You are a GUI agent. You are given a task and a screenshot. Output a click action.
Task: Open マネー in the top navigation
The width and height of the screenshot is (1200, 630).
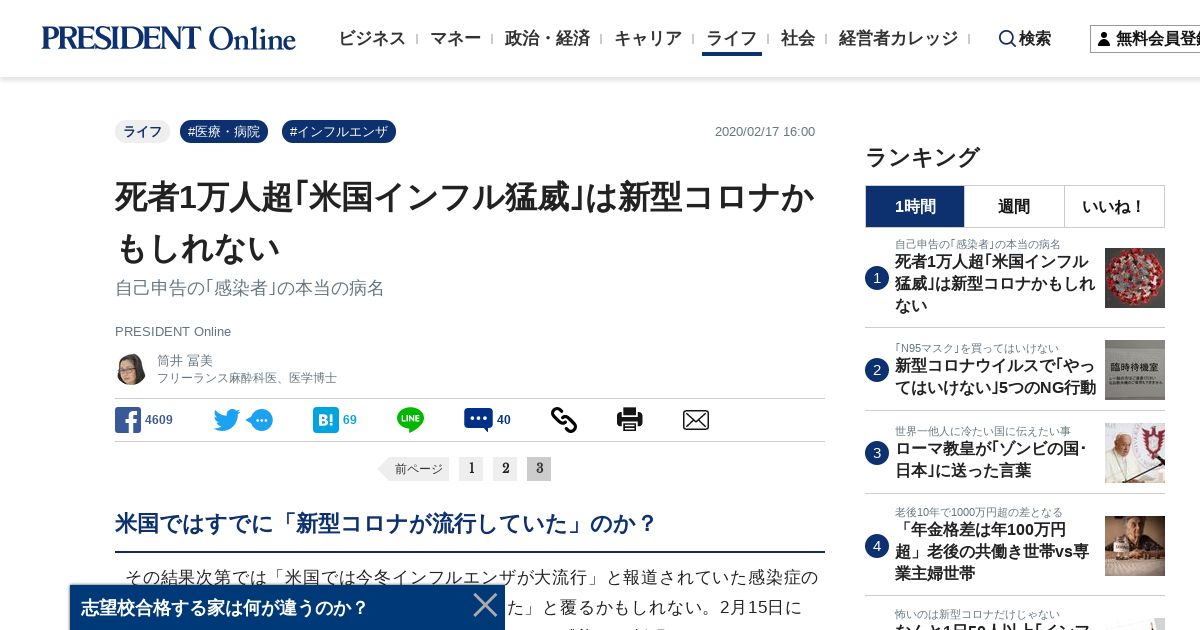tap(455, 39)
